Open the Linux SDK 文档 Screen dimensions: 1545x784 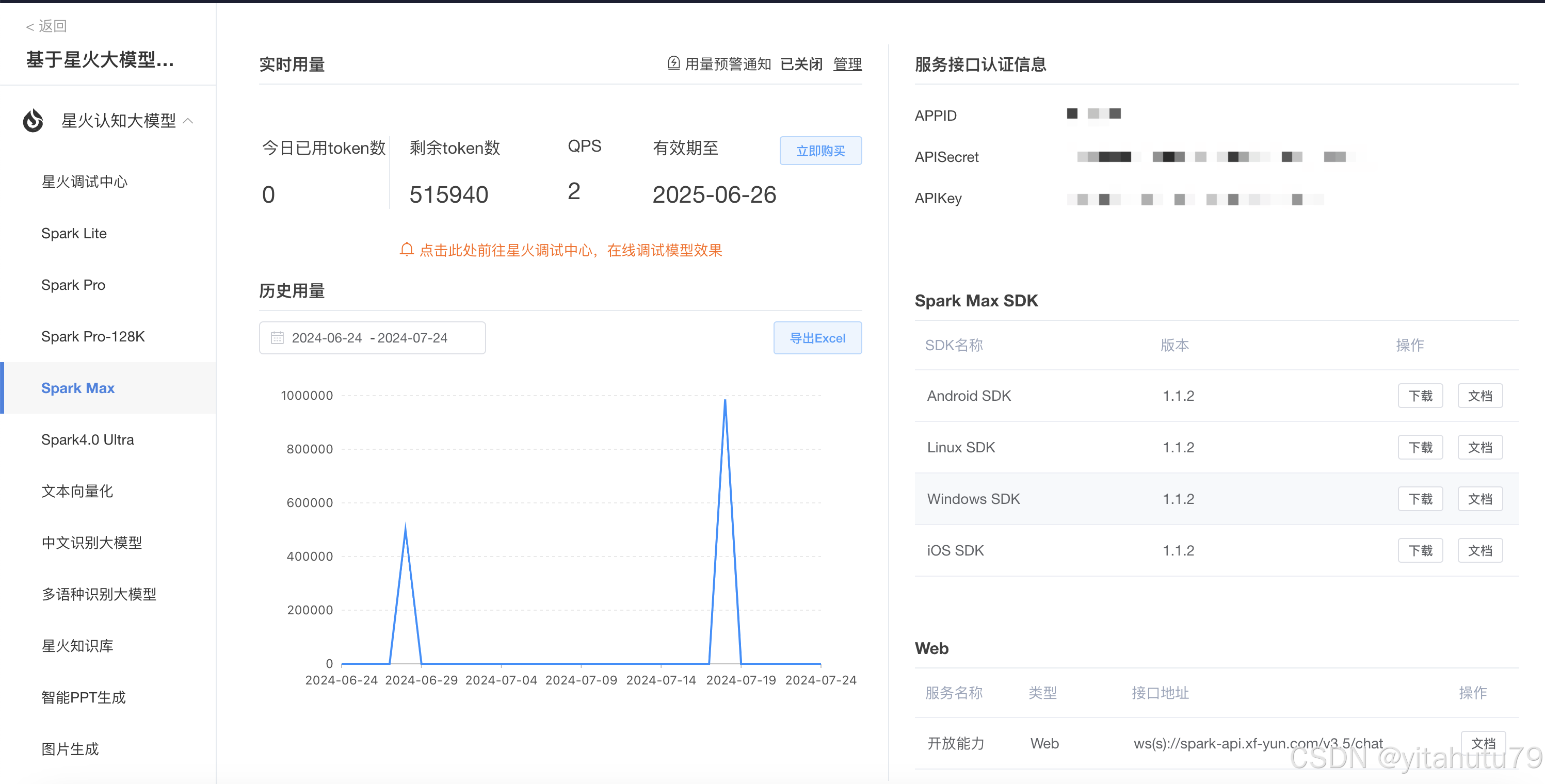point(1479,447)
